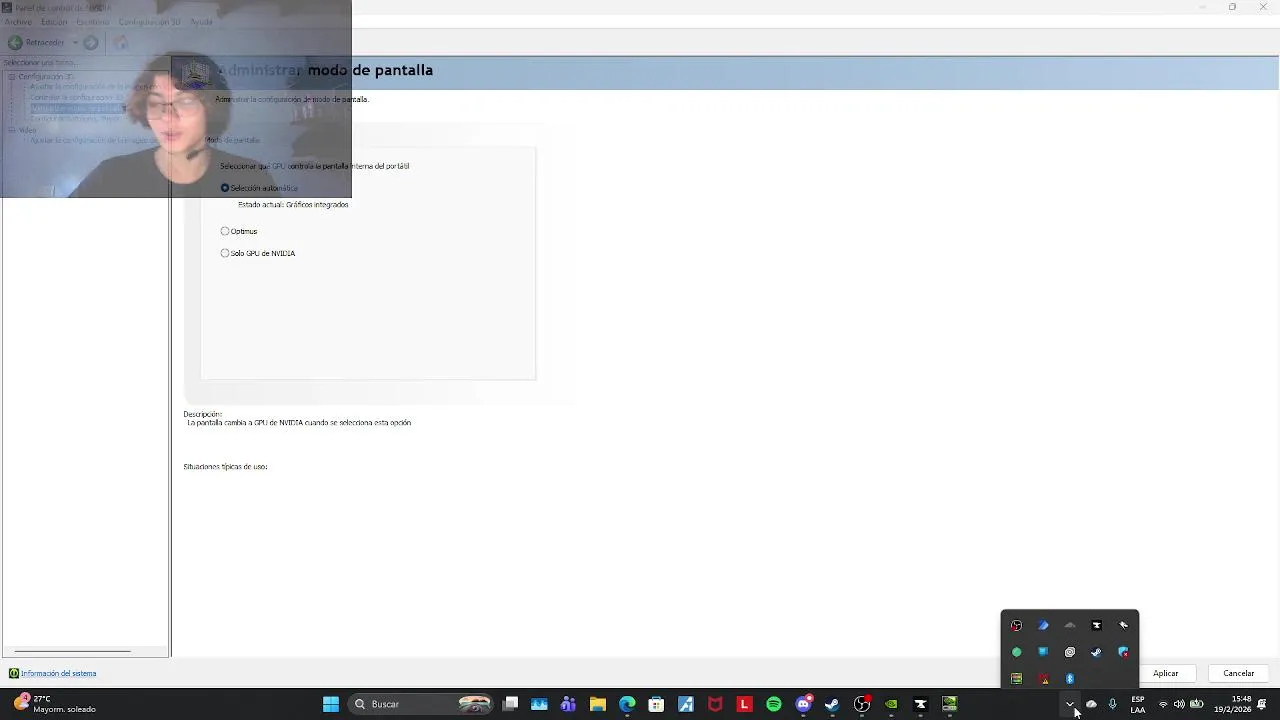This screenshot has height=720, width=1280.
Task: Click the grey cloud tray overflow icon
Action: (x=1070, y=625)
